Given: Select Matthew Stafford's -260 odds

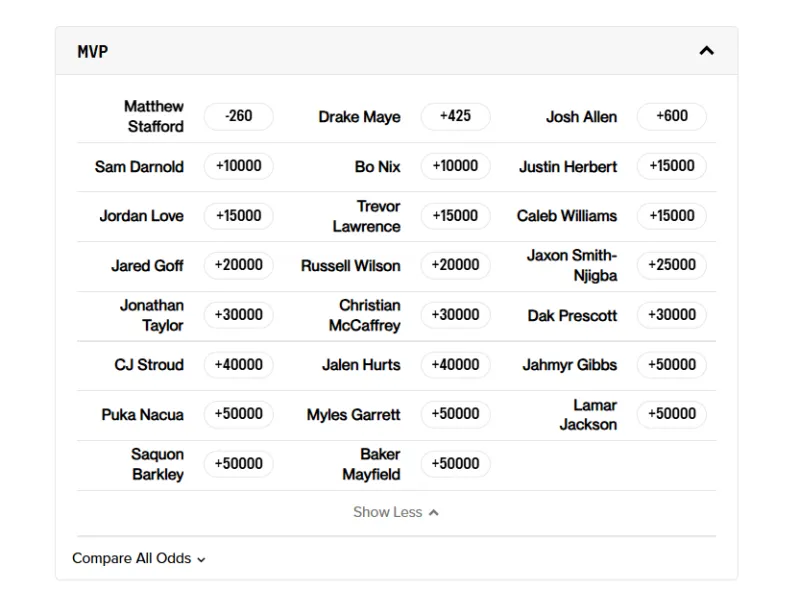Looking at the screenshot, I should tap(238, 116).
